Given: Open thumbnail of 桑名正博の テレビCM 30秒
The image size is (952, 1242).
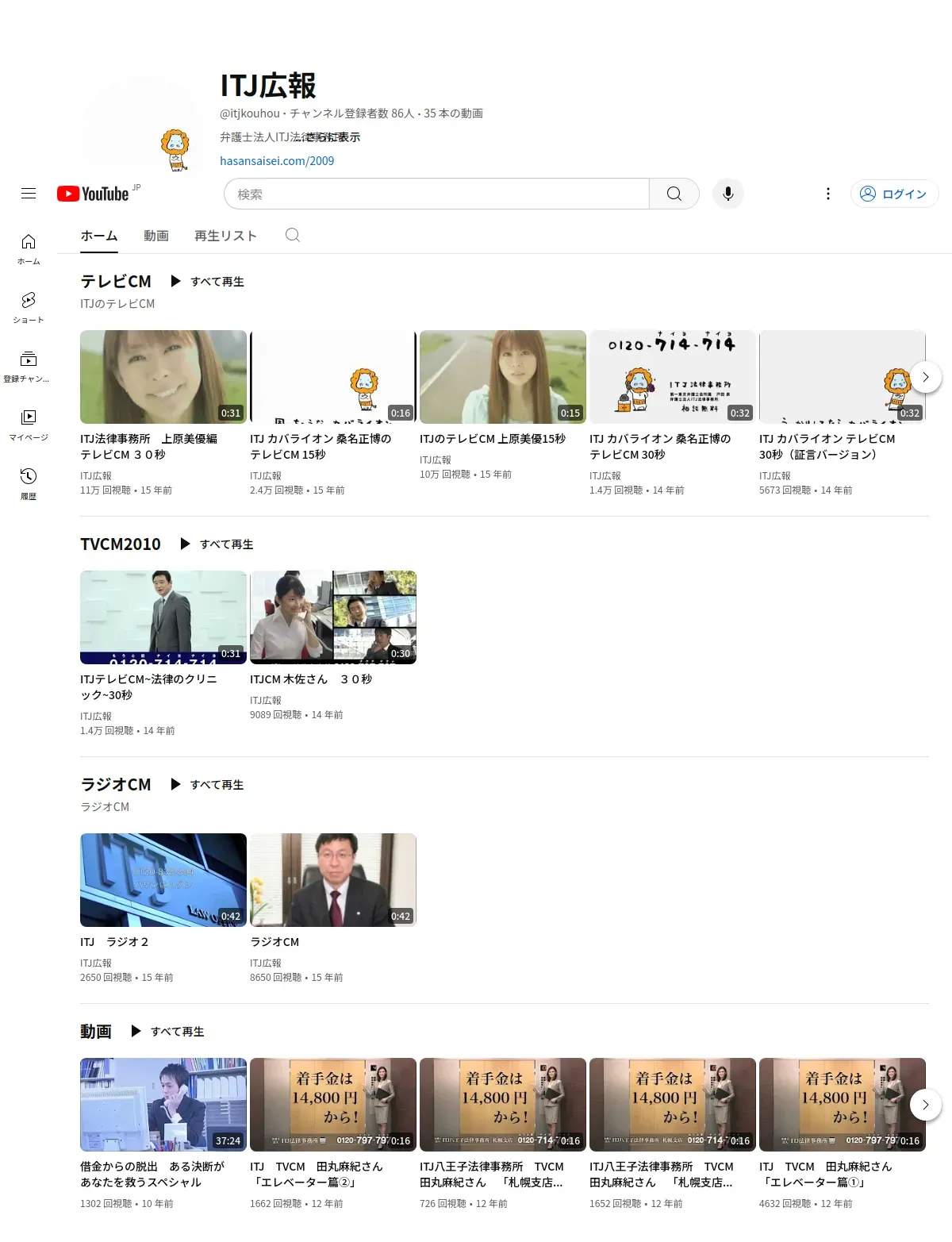Looking at the screenshot, I should pyautogui.click(x=673, y=377).
